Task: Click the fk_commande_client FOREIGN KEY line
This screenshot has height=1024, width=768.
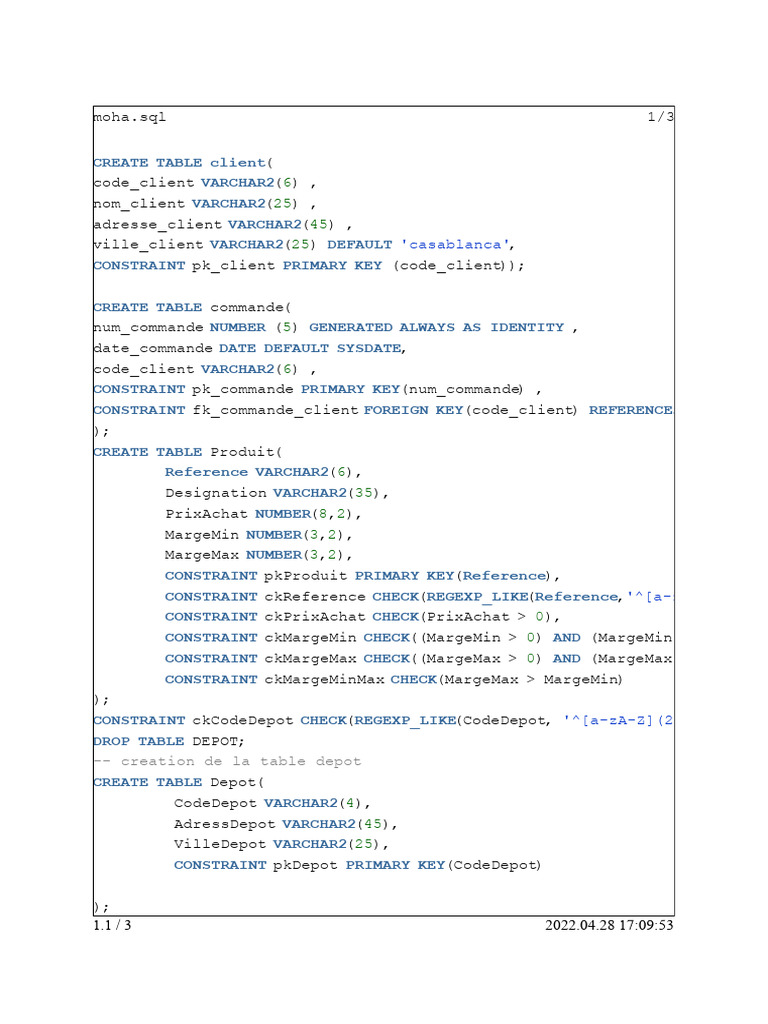Action: click(383, 410)
